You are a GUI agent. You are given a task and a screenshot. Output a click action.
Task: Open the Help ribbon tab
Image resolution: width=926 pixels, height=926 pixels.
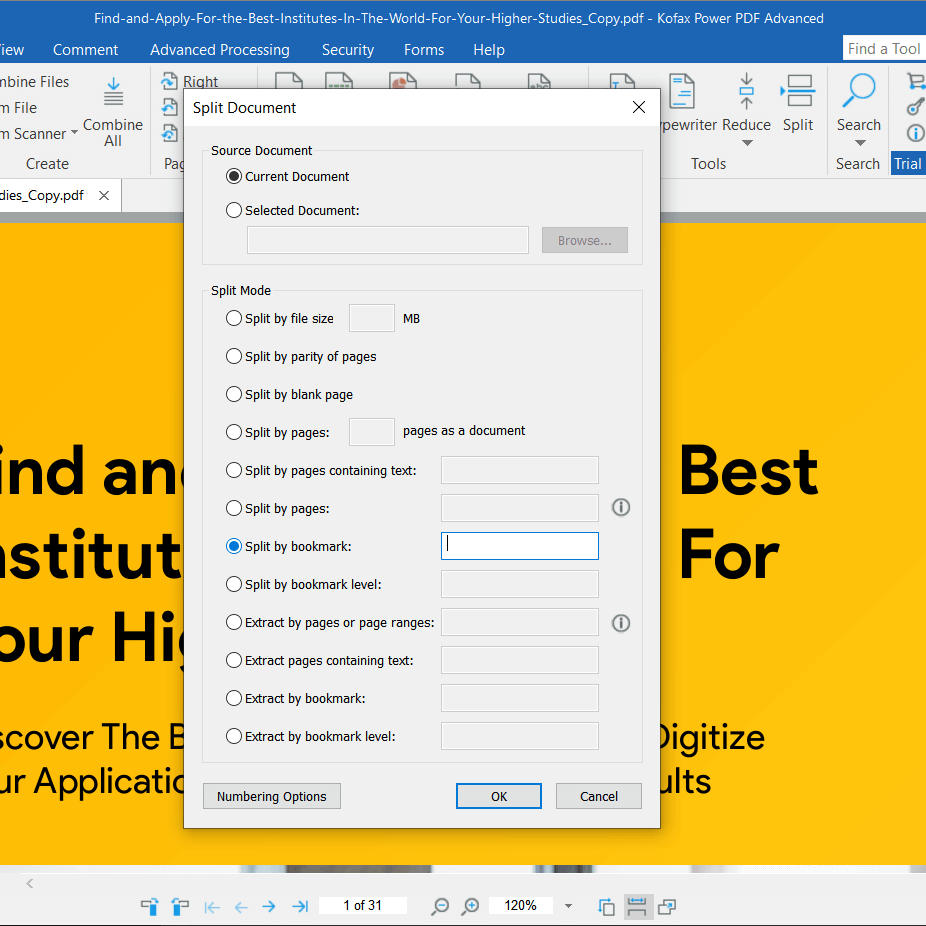pyautogui.click(x=489, y=50)
